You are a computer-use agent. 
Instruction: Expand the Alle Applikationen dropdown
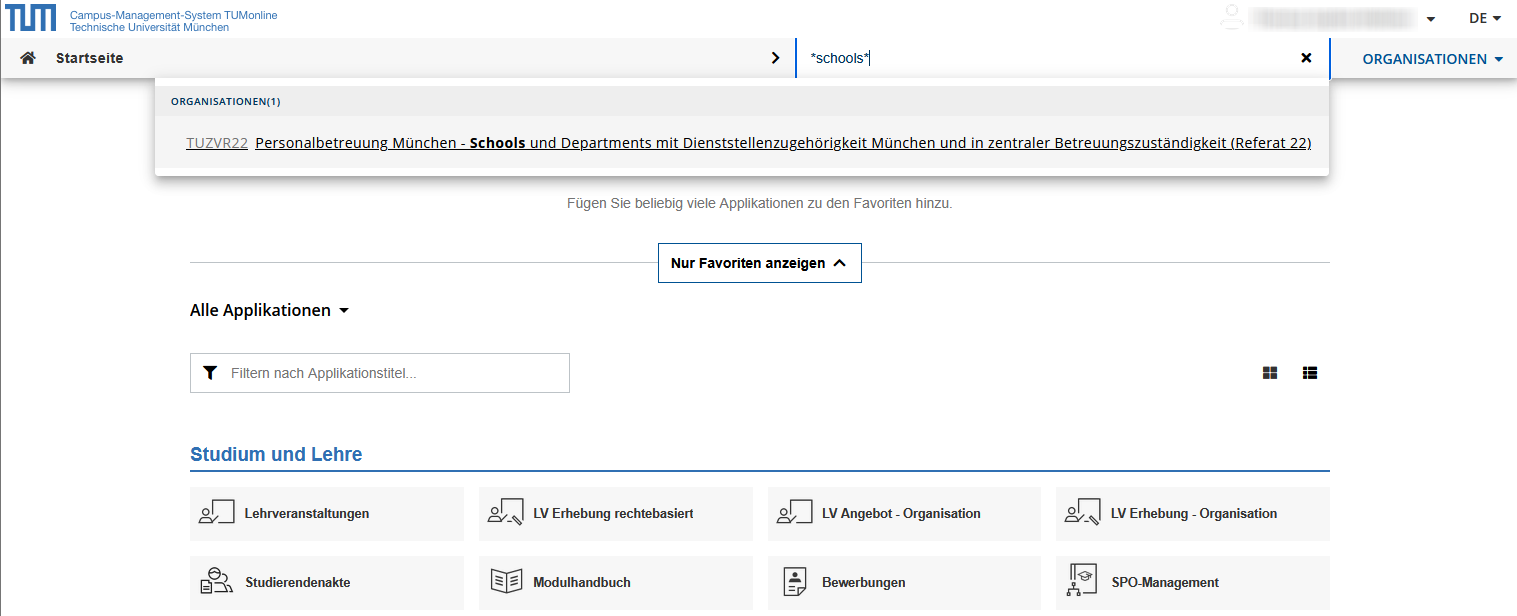tap(269, 310)
